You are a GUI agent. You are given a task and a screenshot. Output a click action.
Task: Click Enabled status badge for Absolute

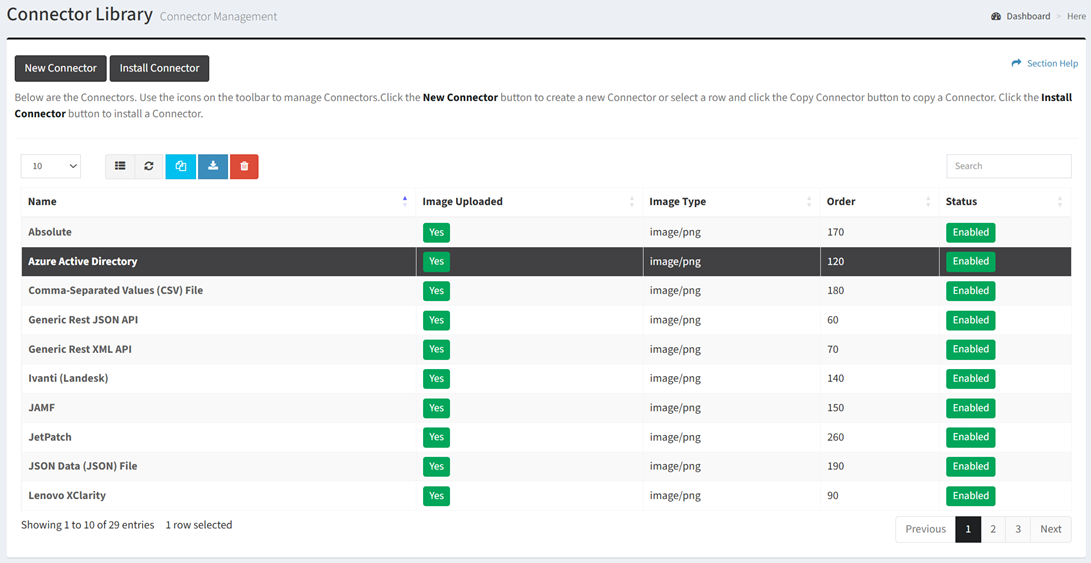[970, 232]
